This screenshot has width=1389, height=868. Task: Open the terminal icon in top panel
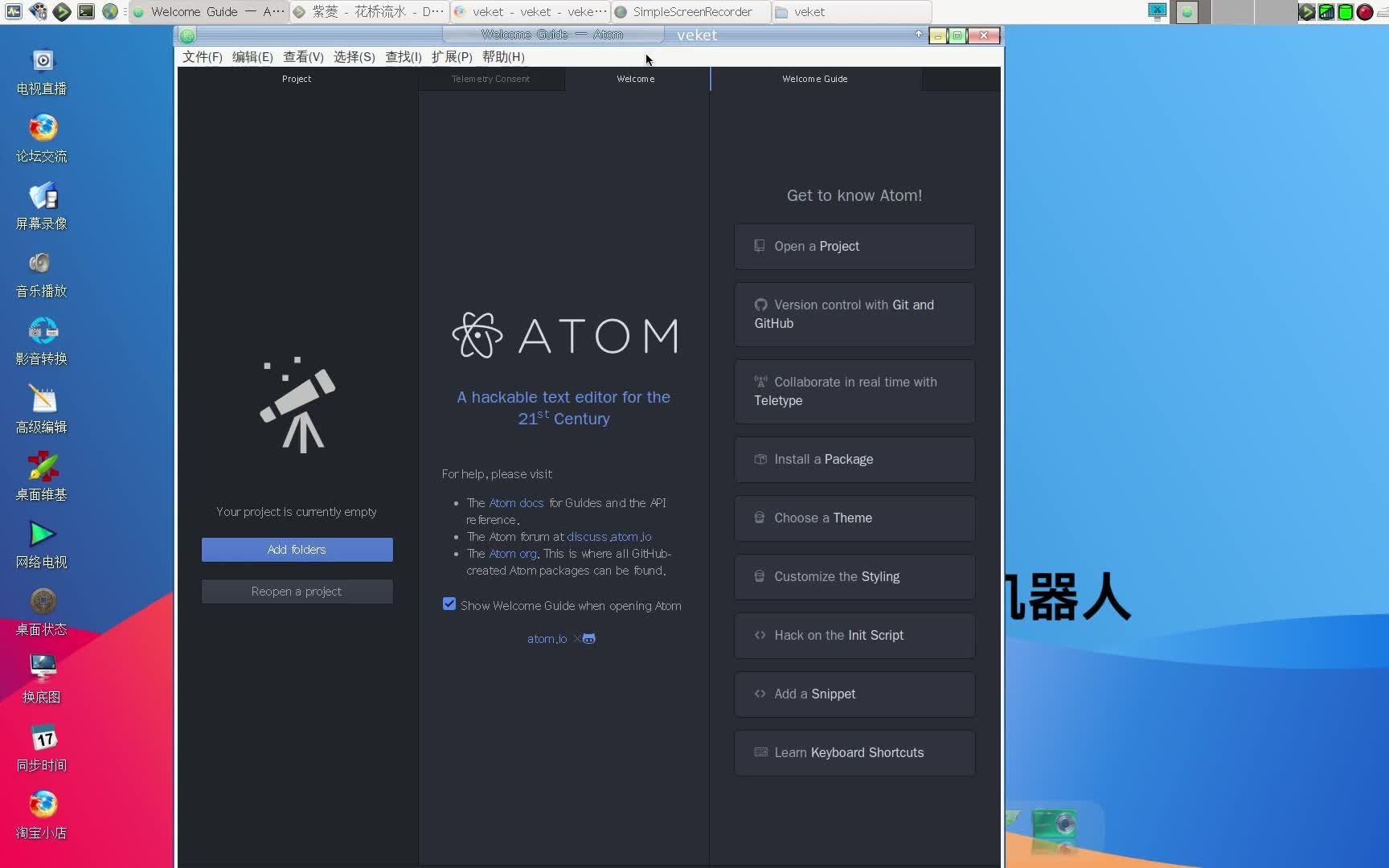[x=86, y=11]
